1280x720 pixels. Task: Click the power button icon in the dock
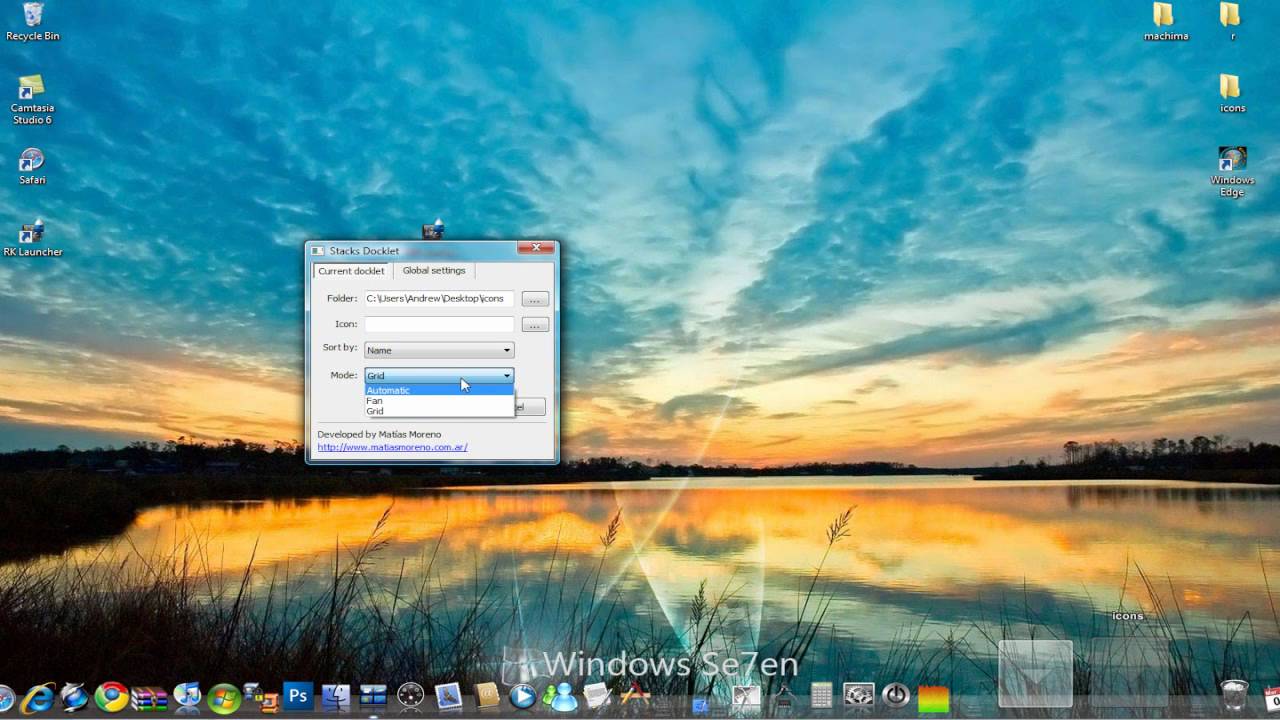click(895, 696)
